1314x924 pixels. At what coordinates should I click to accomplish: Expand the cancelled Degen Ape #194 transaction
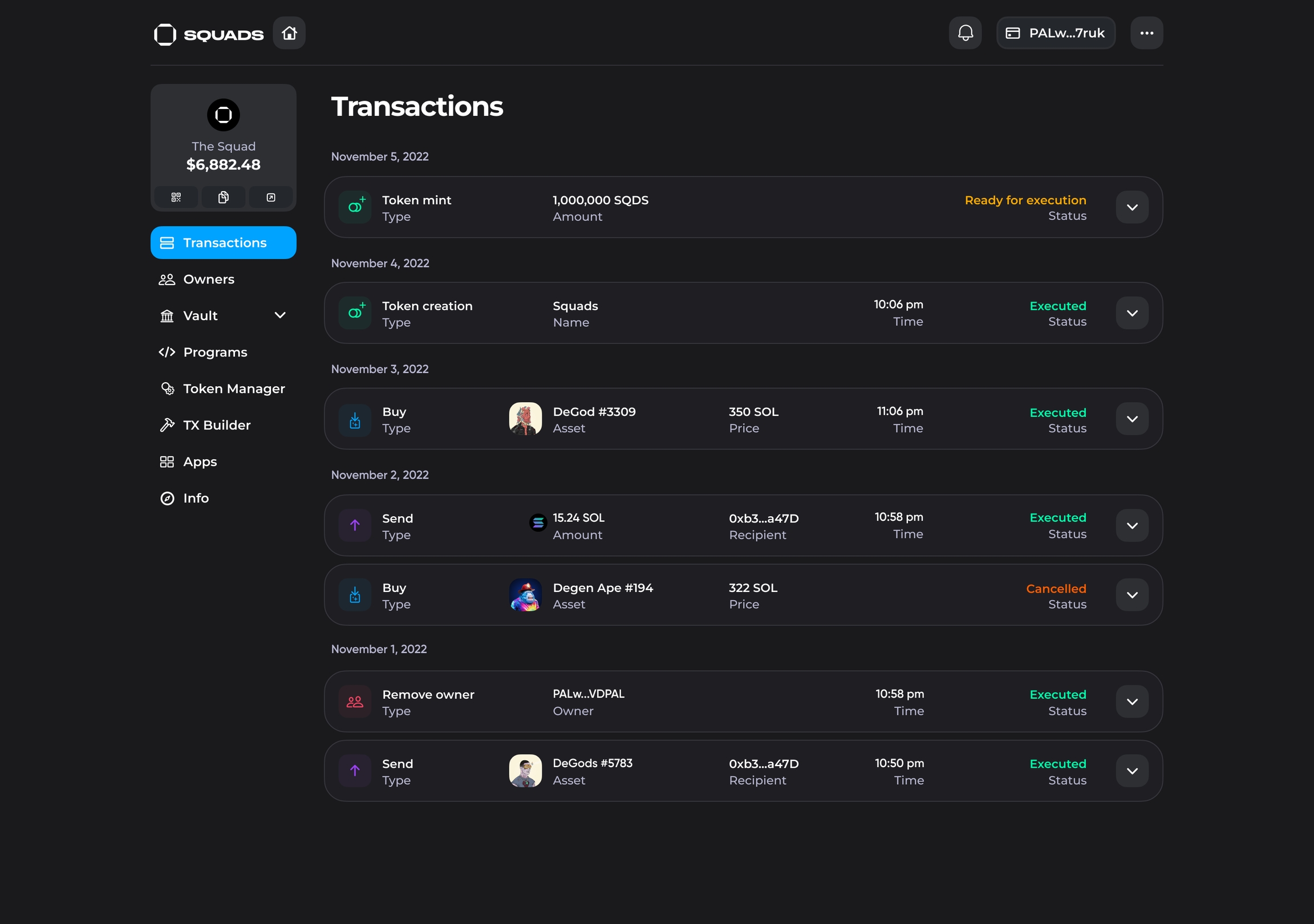[1131, 595]
